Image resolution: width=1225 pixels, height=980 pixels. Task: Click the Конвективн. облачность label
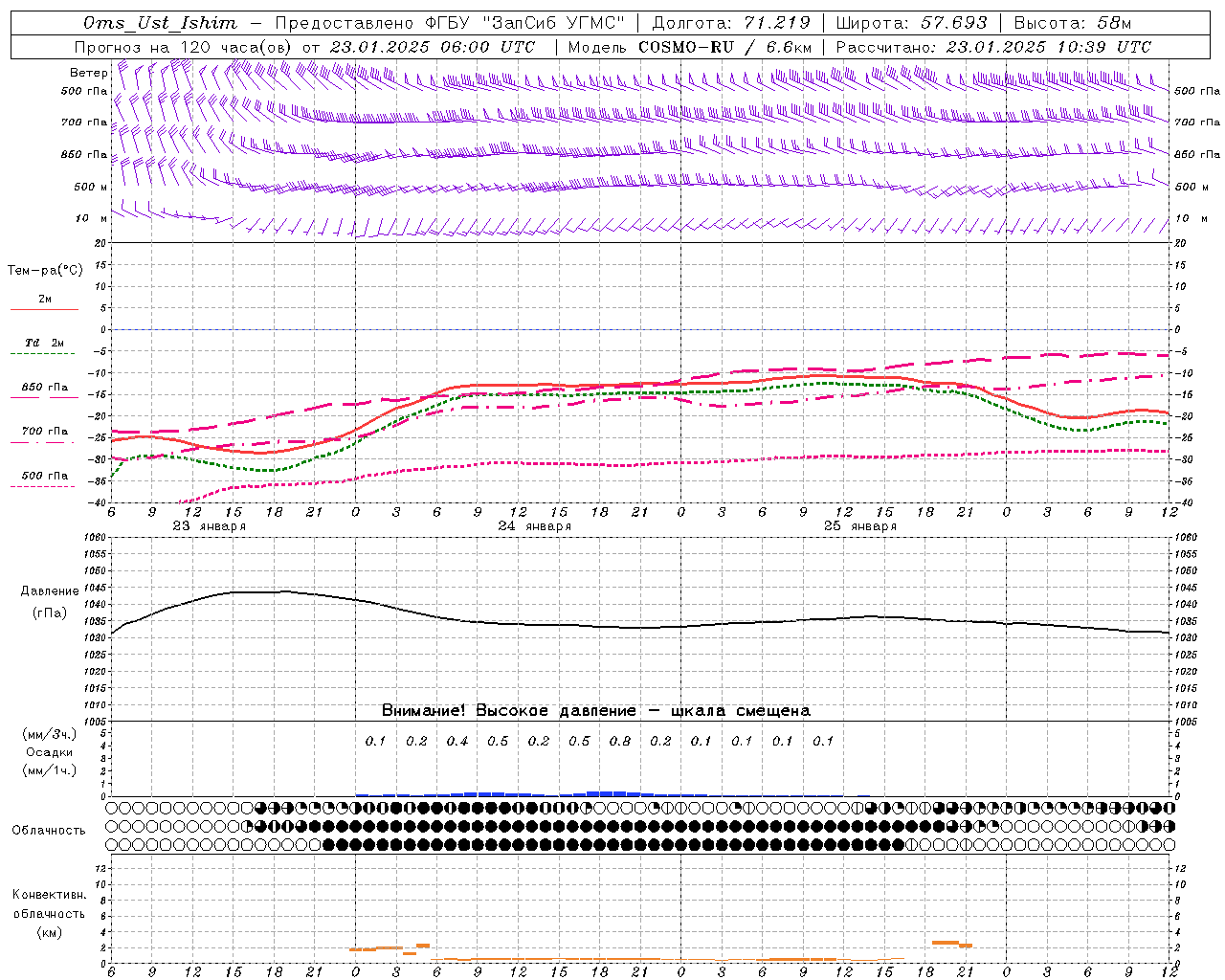coord(49,904)
